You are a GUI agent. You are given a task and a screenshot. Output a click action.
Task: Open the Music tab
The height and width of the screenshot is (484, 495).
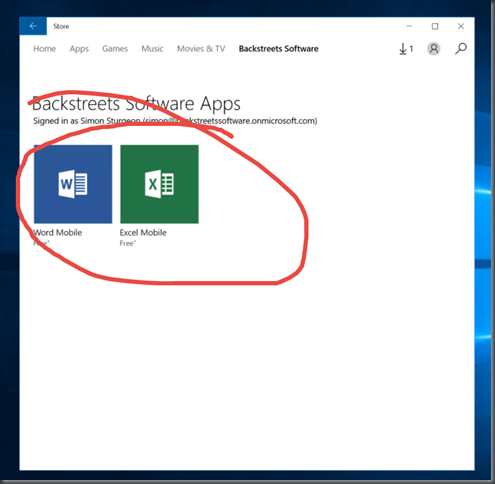click(x=152, y=49)
